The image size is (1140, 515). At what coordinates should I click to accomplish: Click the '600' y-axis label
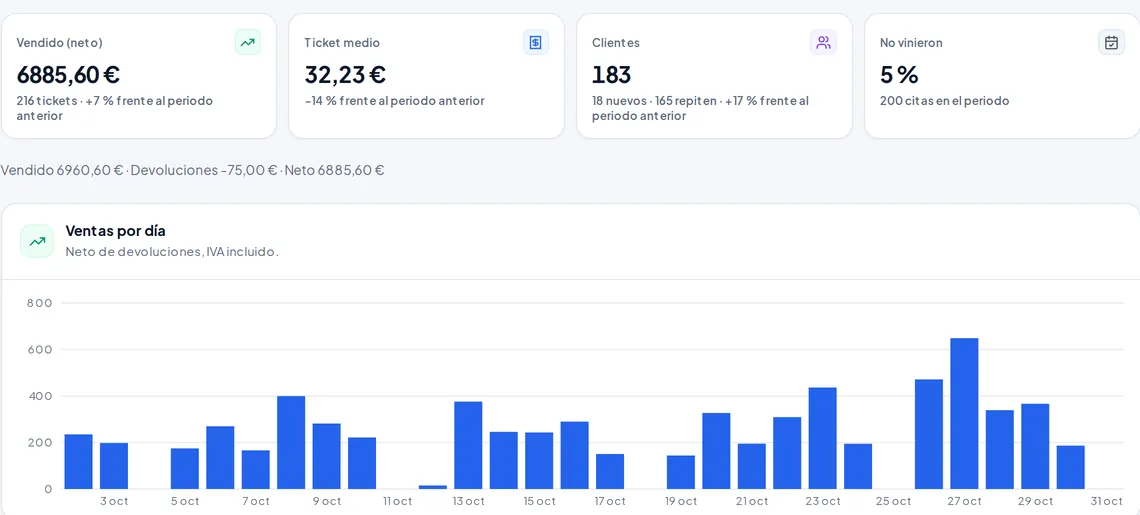point(39,349)
